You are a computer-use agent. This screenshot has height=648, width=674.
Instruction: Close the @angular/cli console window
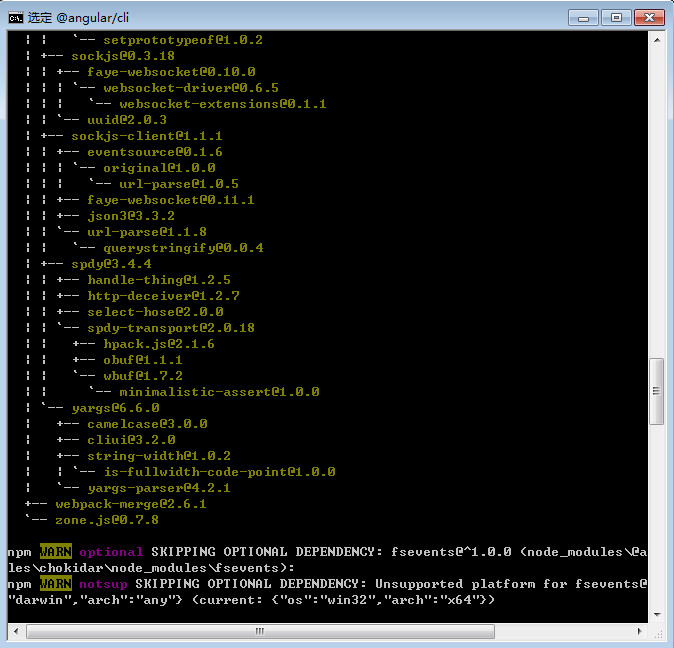[646, 17]
